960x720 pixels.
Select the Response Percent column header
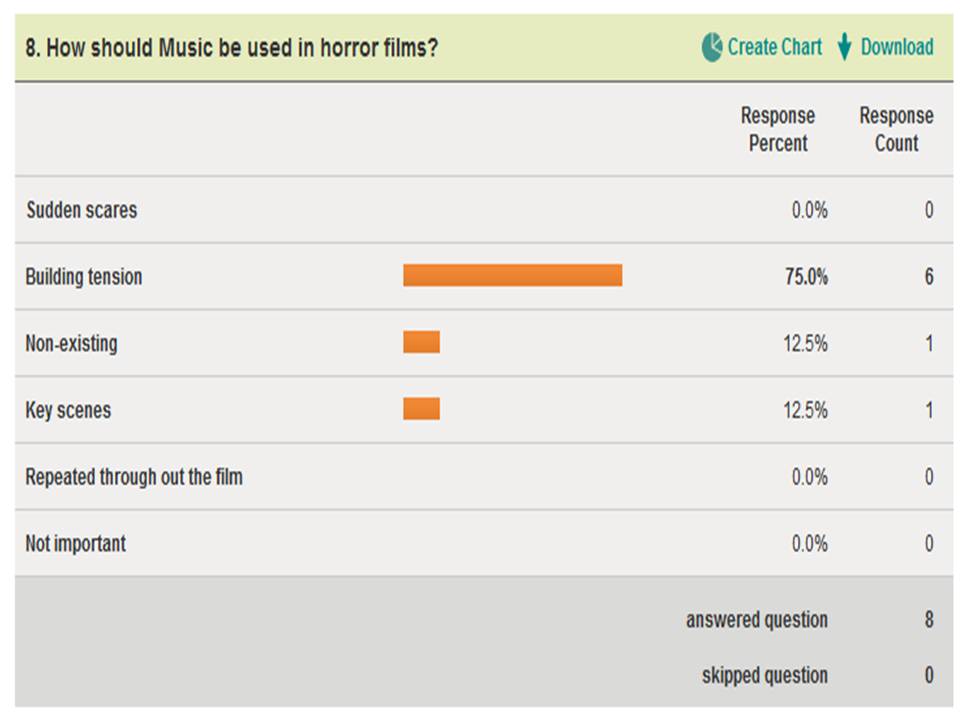pos(778,129)
